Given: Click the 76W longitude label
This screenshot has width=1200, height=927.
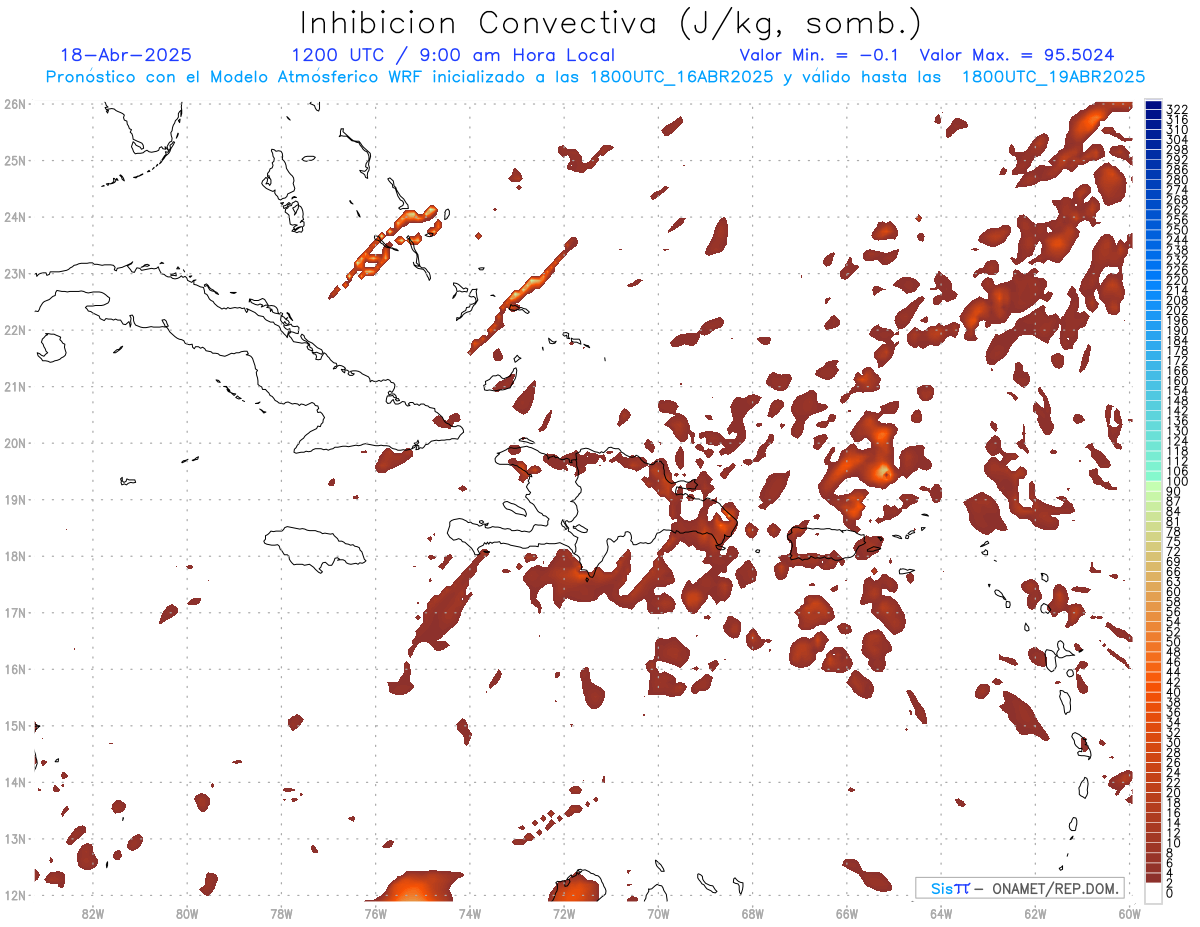Looking at the screenshot, I should (x=375, y=912).
